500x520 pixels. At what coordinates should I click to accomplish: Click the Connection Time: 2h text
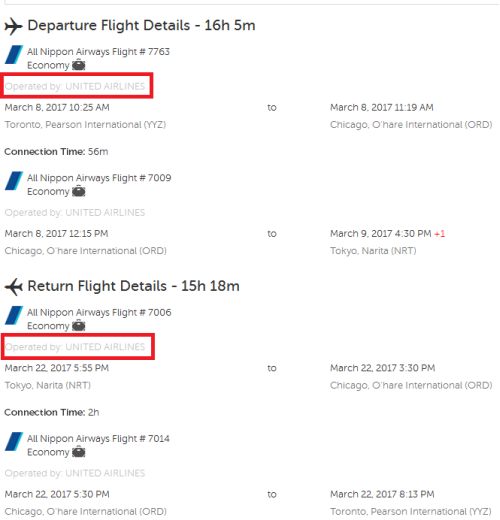pyautogui.click(x=52, y=412)
